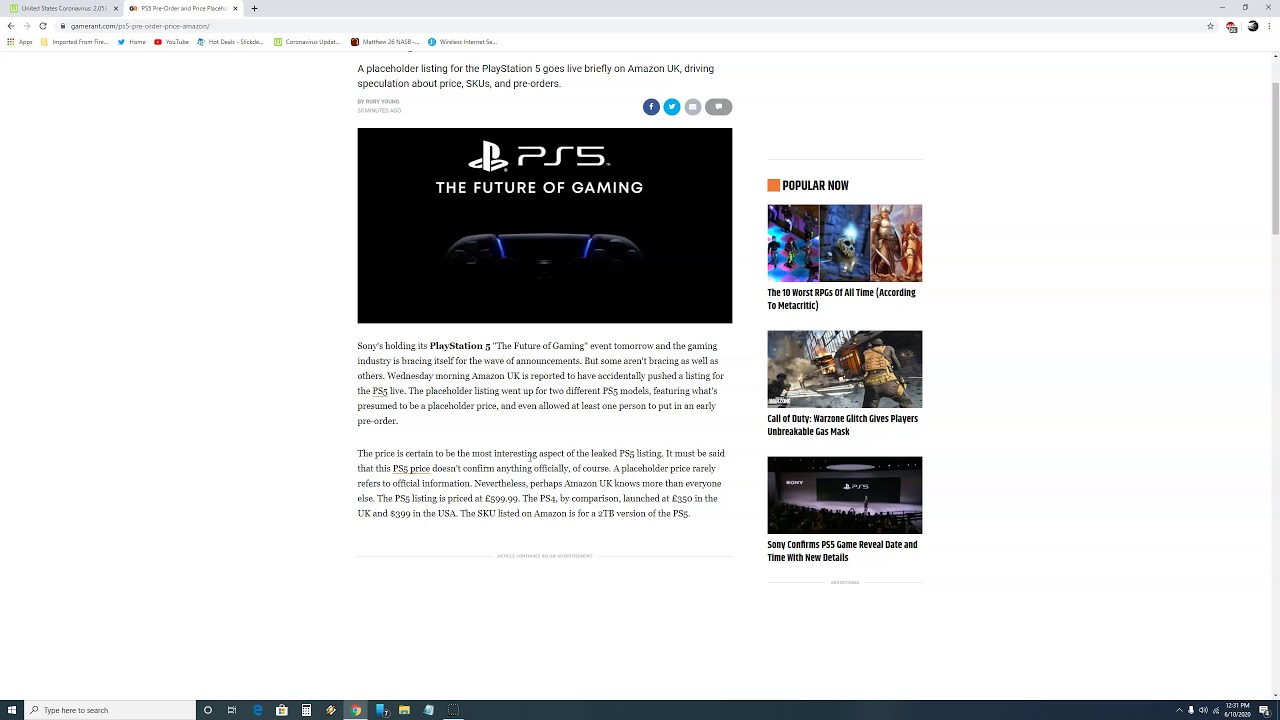
Task: Open the Chrome profile avatar
Action: coord(1253,26)
